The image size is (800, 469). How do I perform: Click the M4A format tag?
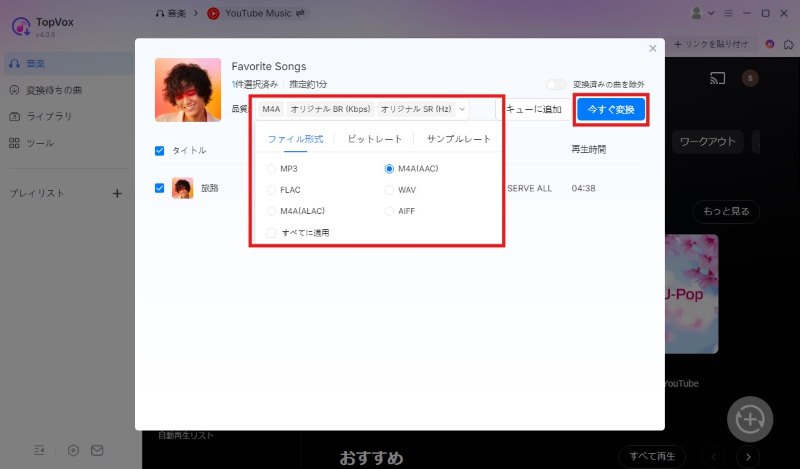pyautogui.click(x=271, y=109)
